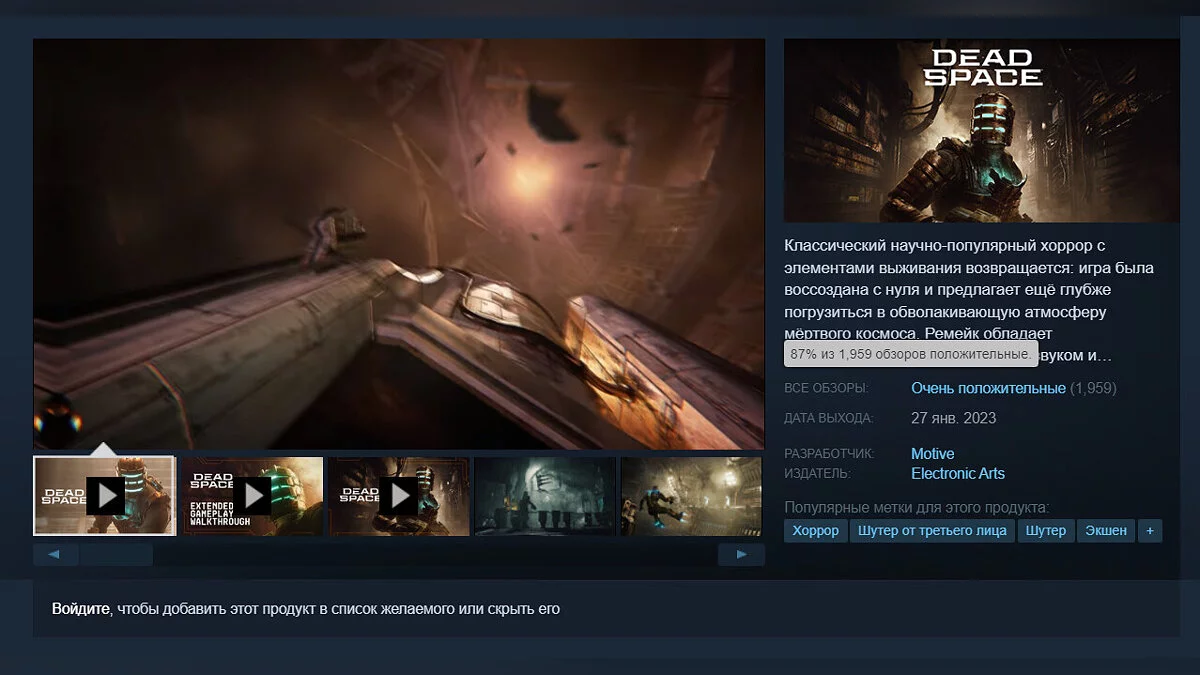Click the main video preview area

399,244
